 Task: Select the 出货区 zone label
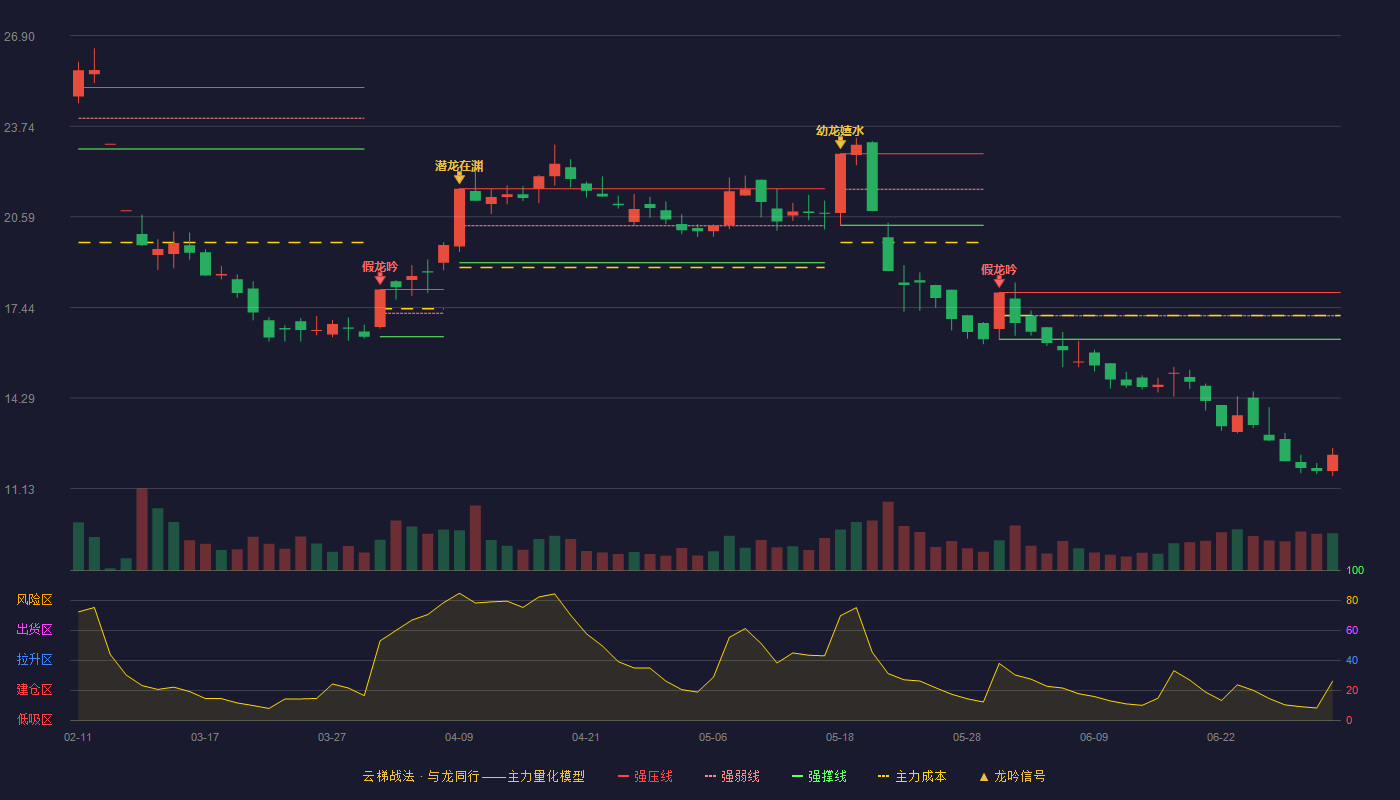(x=34, y=630)
